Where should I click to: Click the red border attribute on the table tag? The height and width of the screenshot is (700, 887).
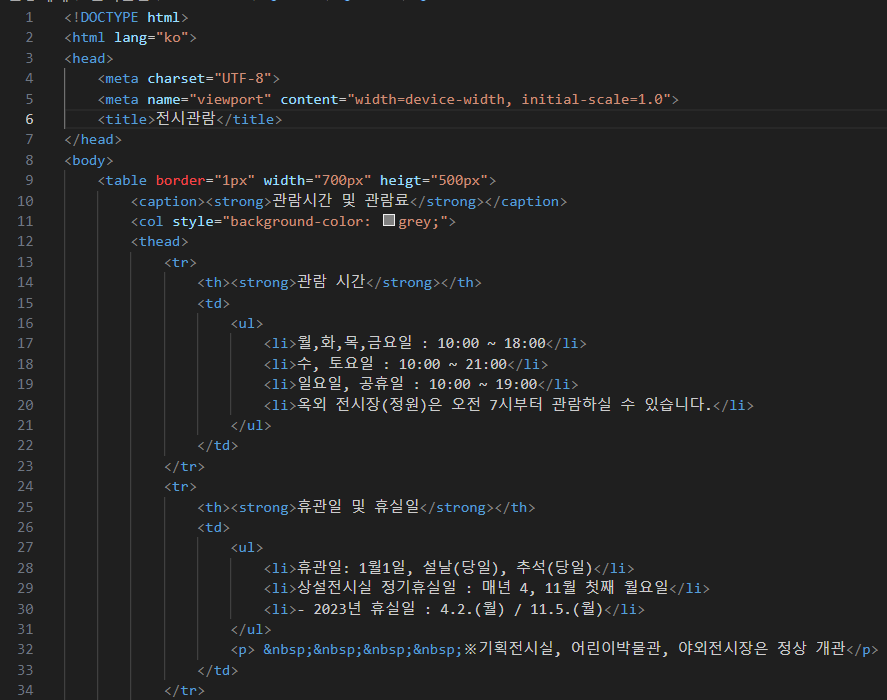tap(180, 181)
